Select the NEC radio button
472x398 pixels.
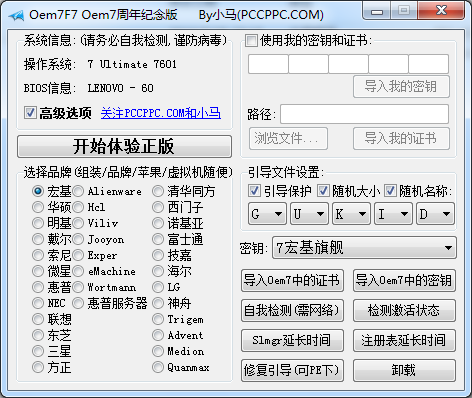tap(38, 303)
